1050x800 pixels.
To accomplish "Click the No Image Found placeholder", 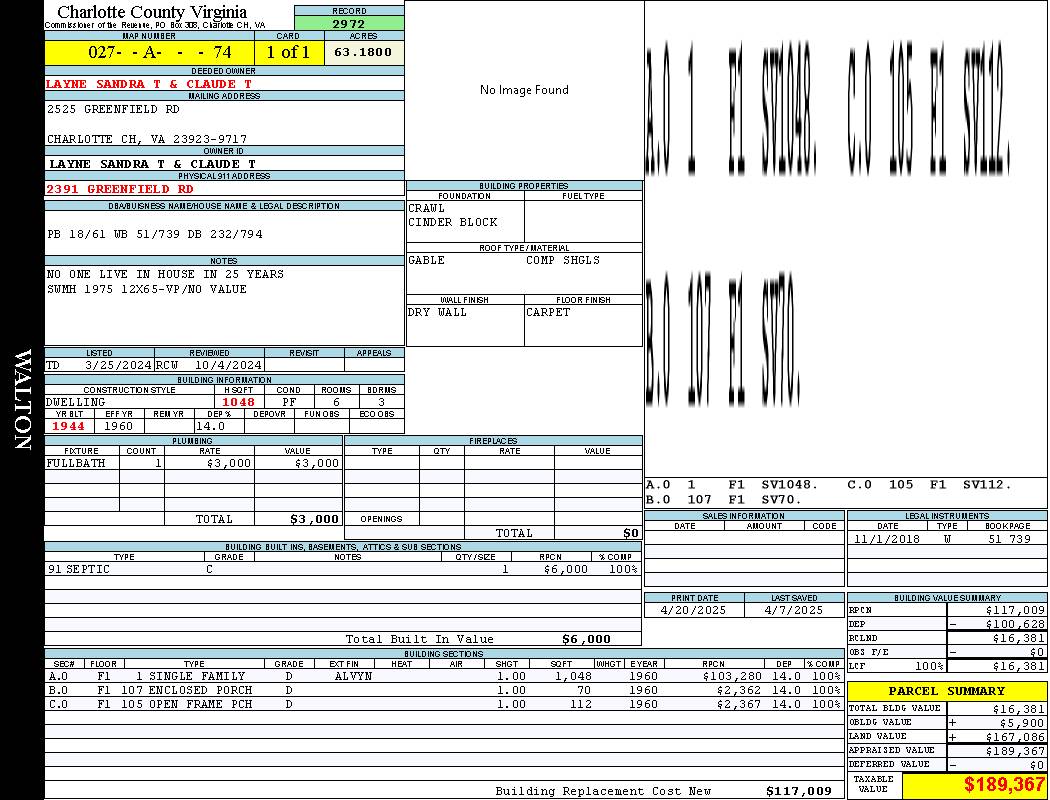I will (524, 90).
